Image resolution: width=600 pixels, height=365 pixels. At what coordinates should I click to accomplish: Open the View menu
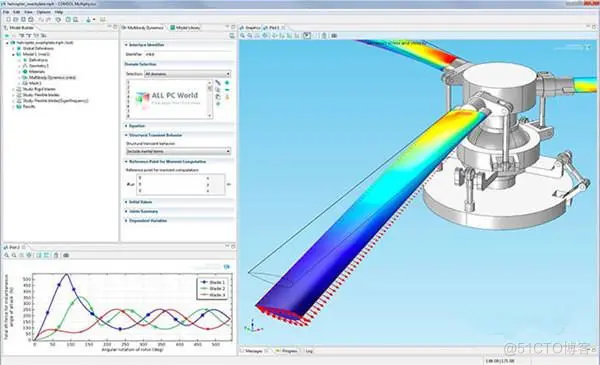tap(28, 12)
